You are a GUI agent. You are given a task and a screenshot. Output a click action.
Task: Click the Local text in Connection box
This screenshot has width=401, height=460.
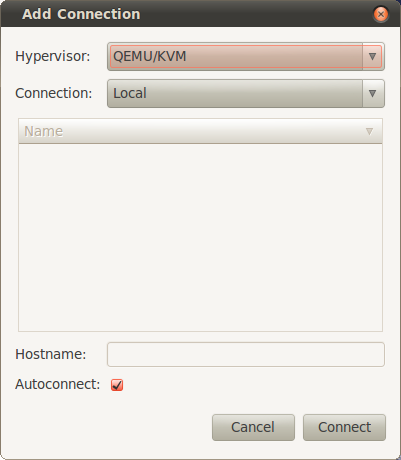click(x=130, y=93)
